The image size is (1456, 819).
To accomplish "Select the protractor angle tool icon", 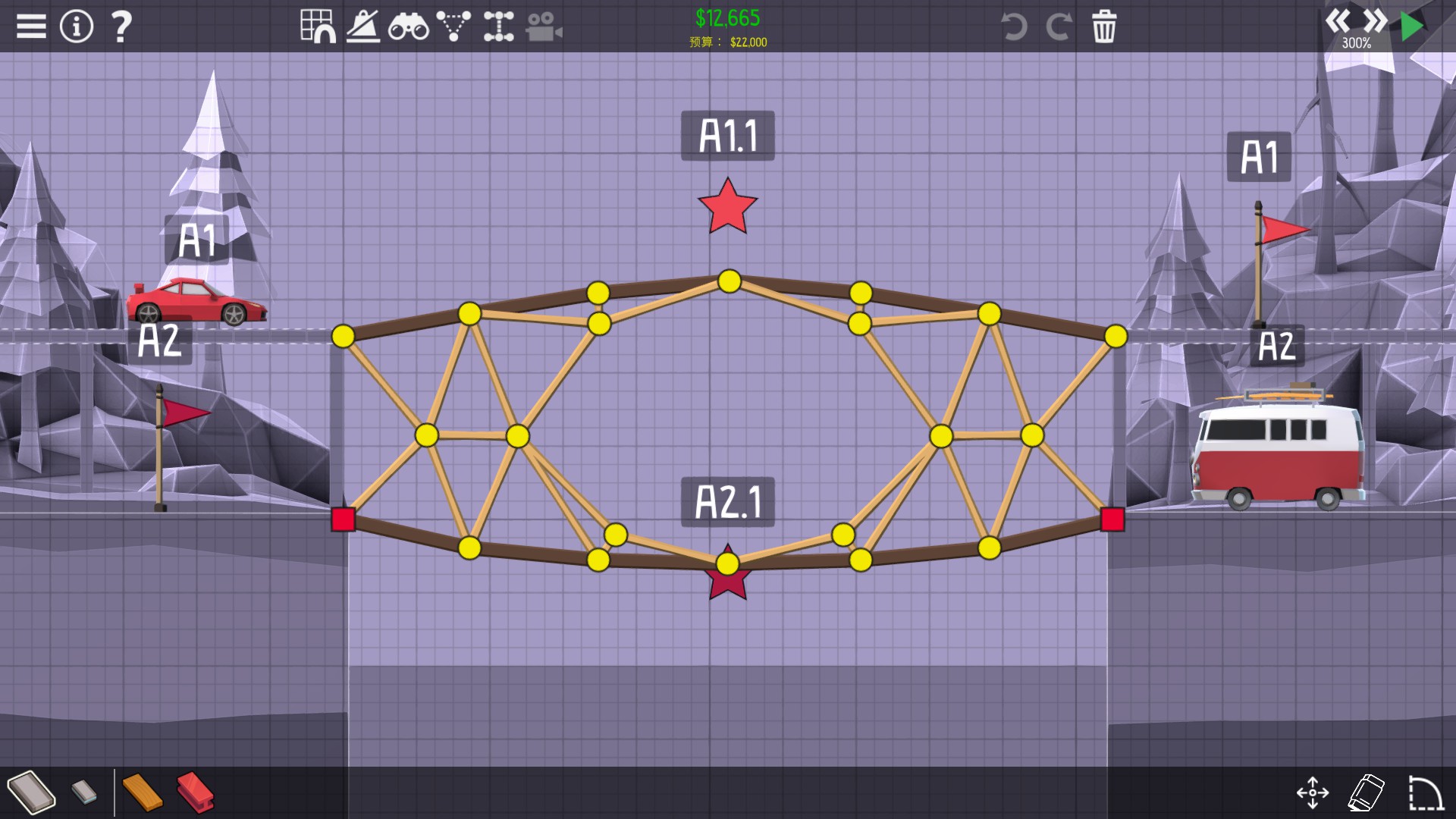I will tap(363, 27).
